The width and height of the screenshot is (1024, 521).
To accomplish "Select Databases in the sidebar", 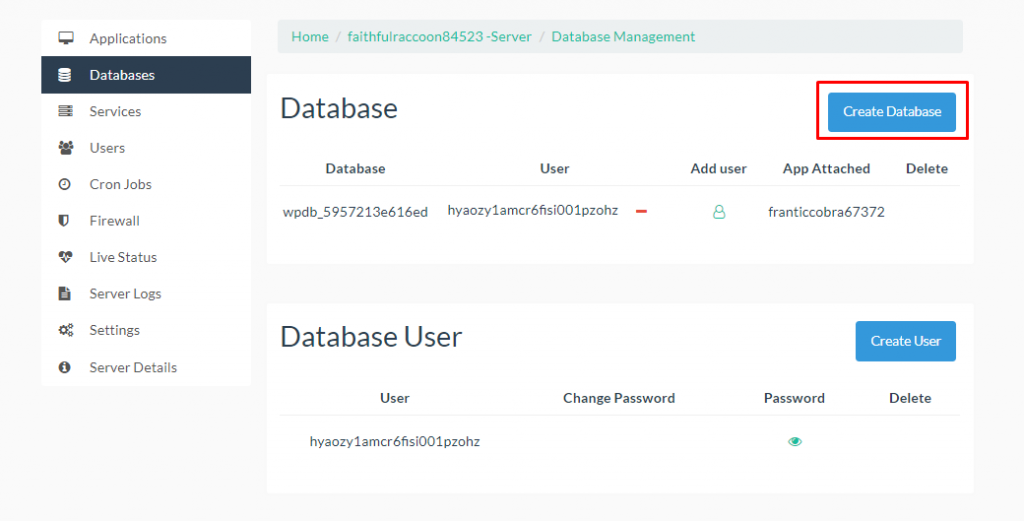I will pos(146,74).
